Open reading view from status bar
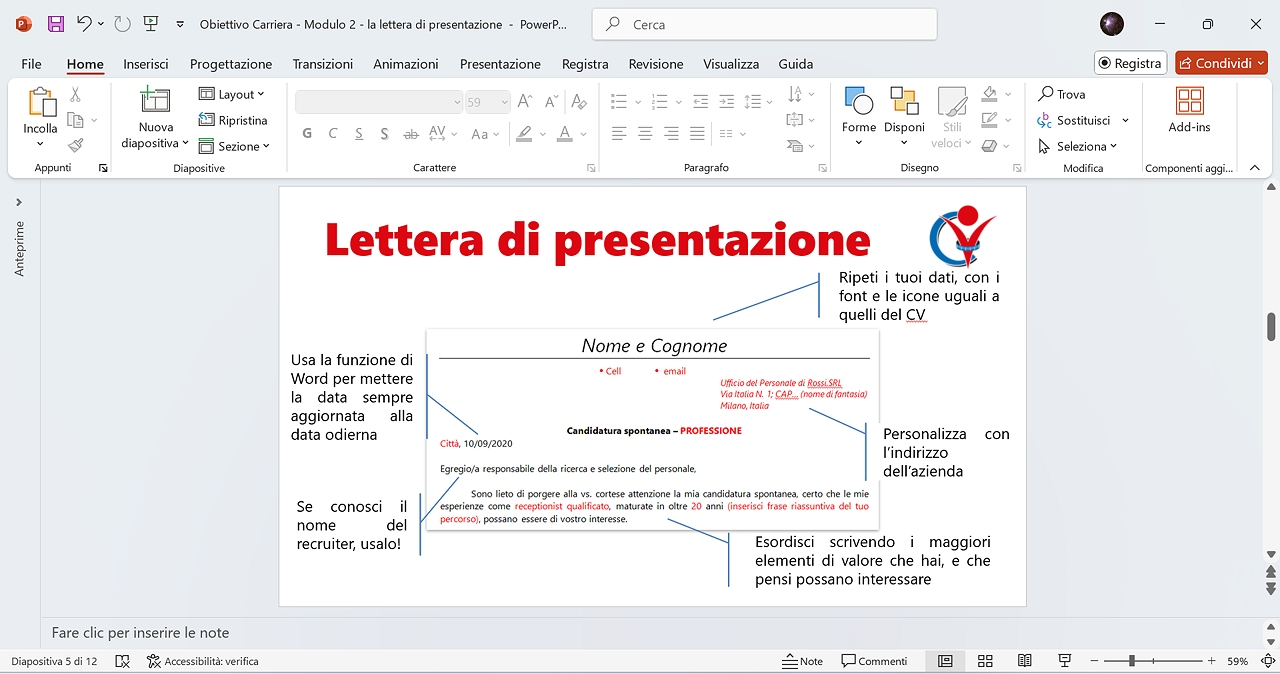 click(1025, 661)
